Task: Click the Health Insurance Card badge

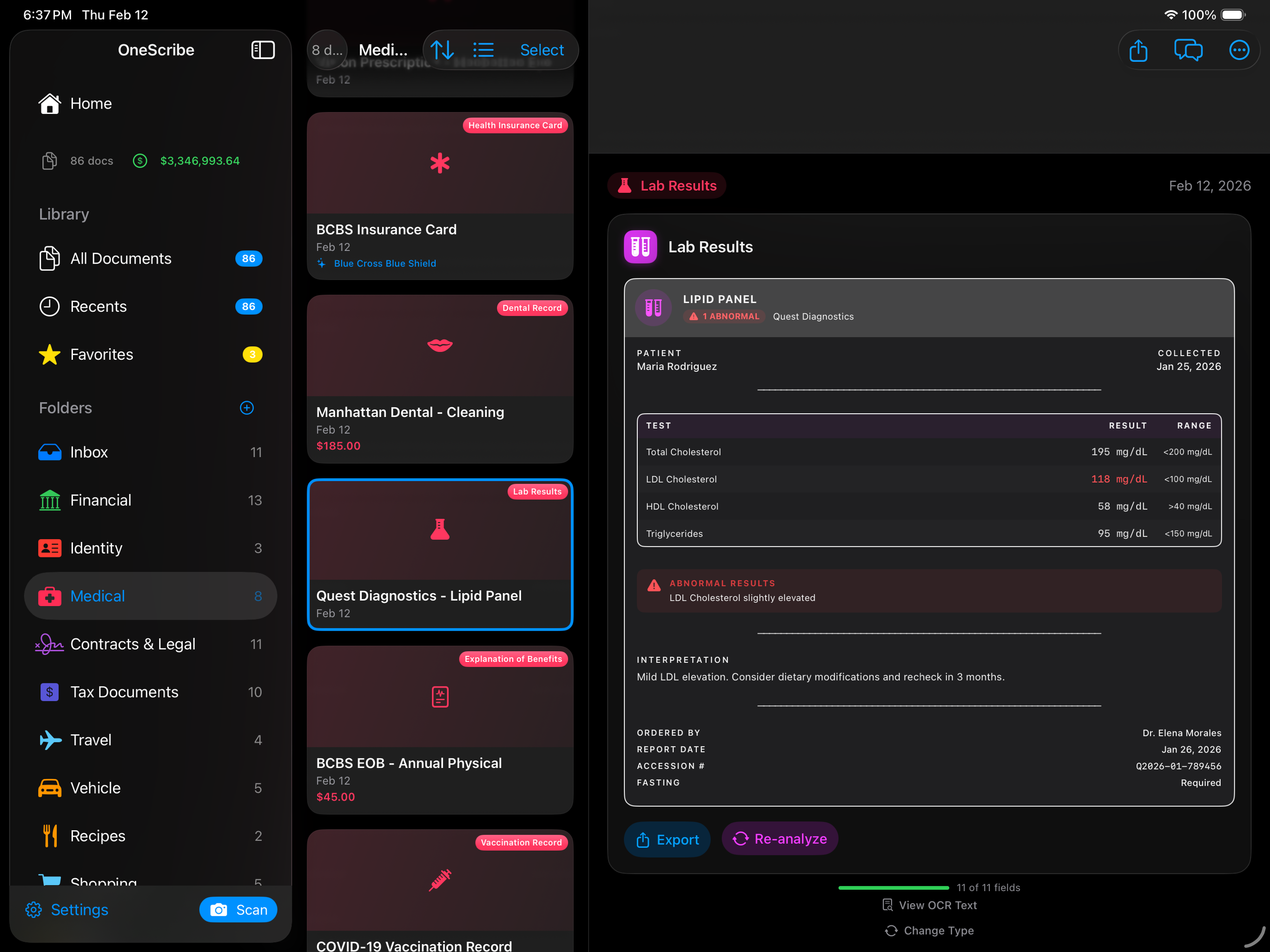Action: (x=515, y=125)
